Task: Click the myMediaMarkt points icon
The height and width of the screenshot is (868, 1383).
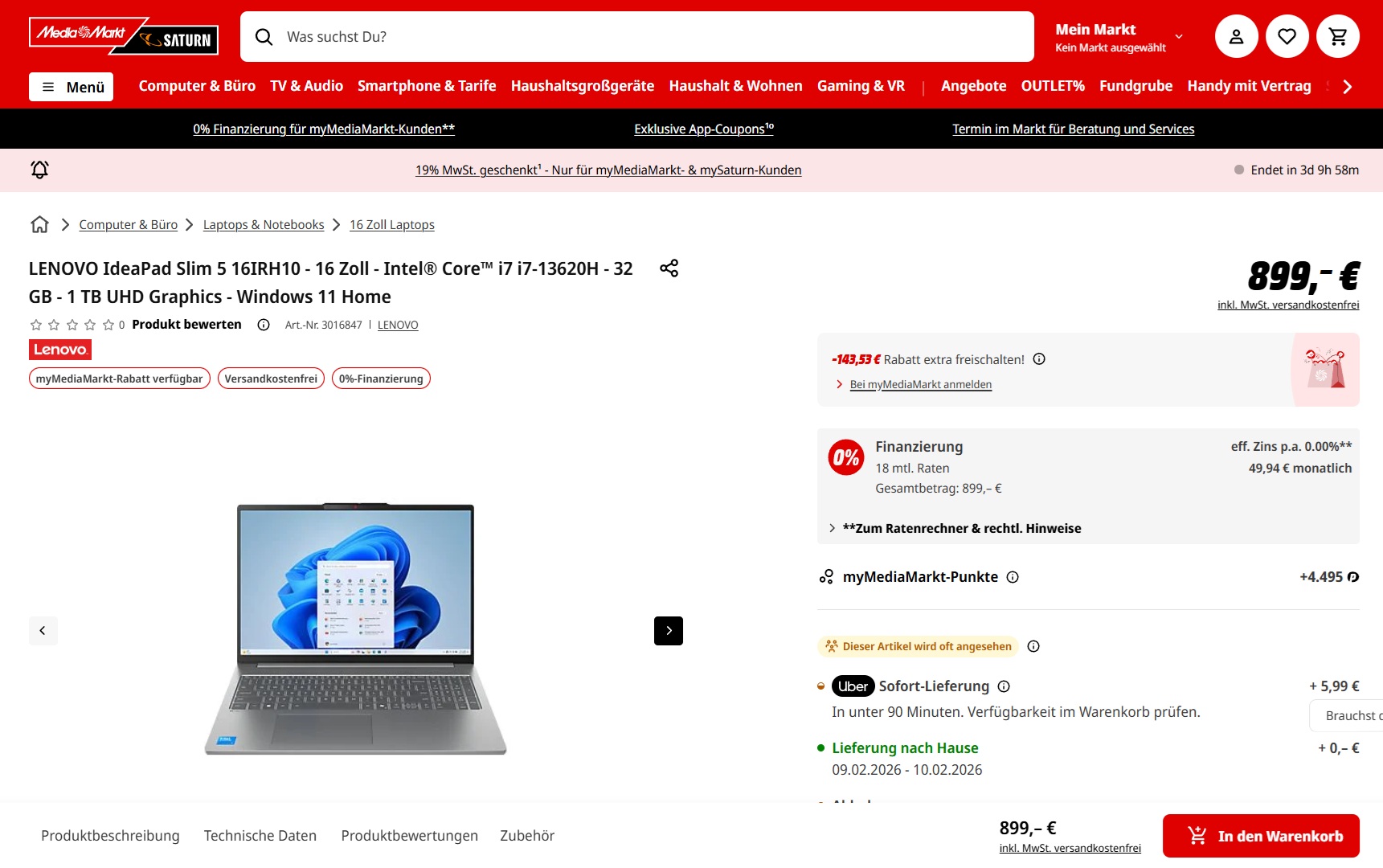Action: point(826,577)
